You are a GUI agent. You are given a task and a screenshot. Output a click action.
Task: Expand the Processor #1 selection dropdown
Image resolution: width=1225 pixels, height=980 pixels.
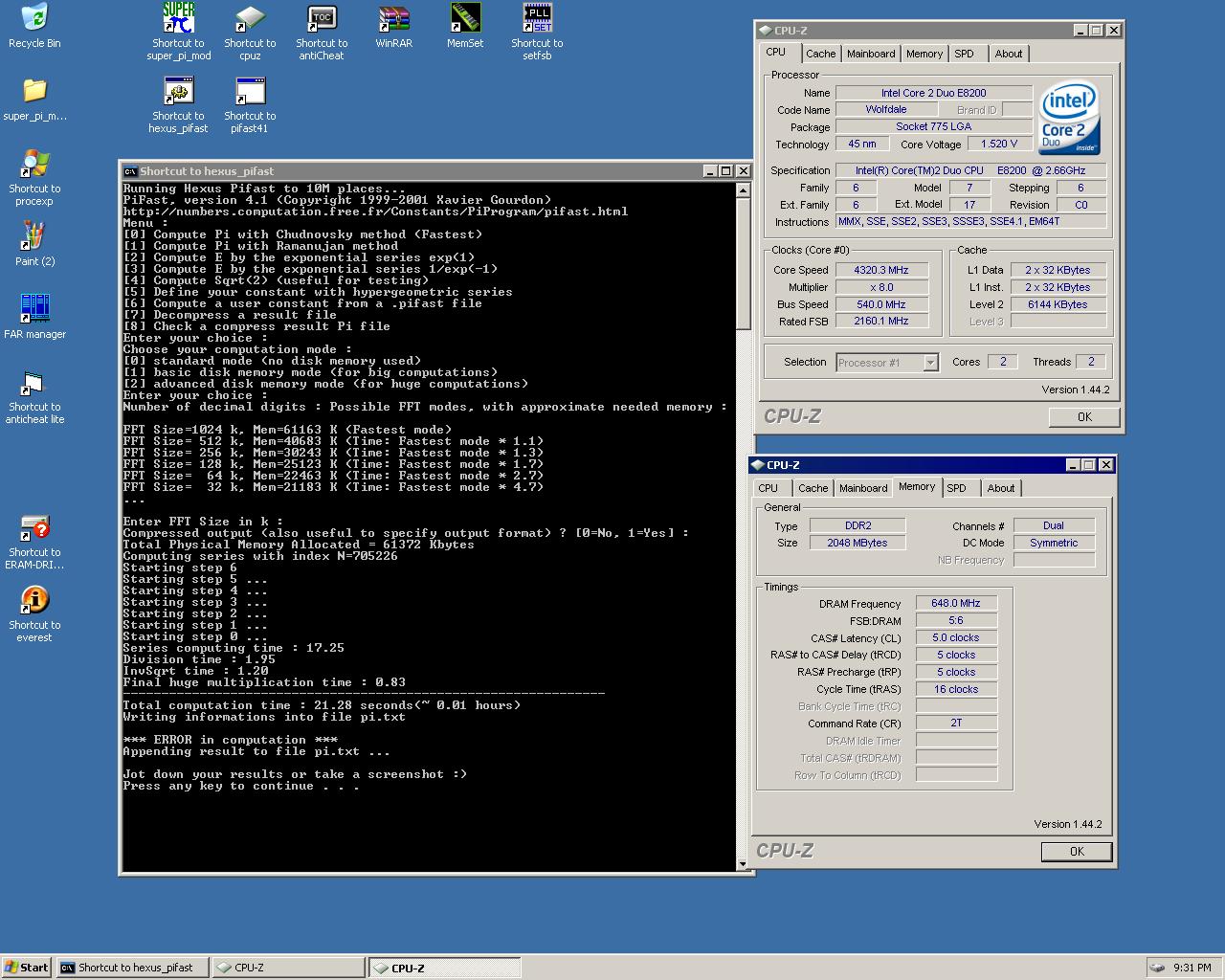[x=930, y=363]
